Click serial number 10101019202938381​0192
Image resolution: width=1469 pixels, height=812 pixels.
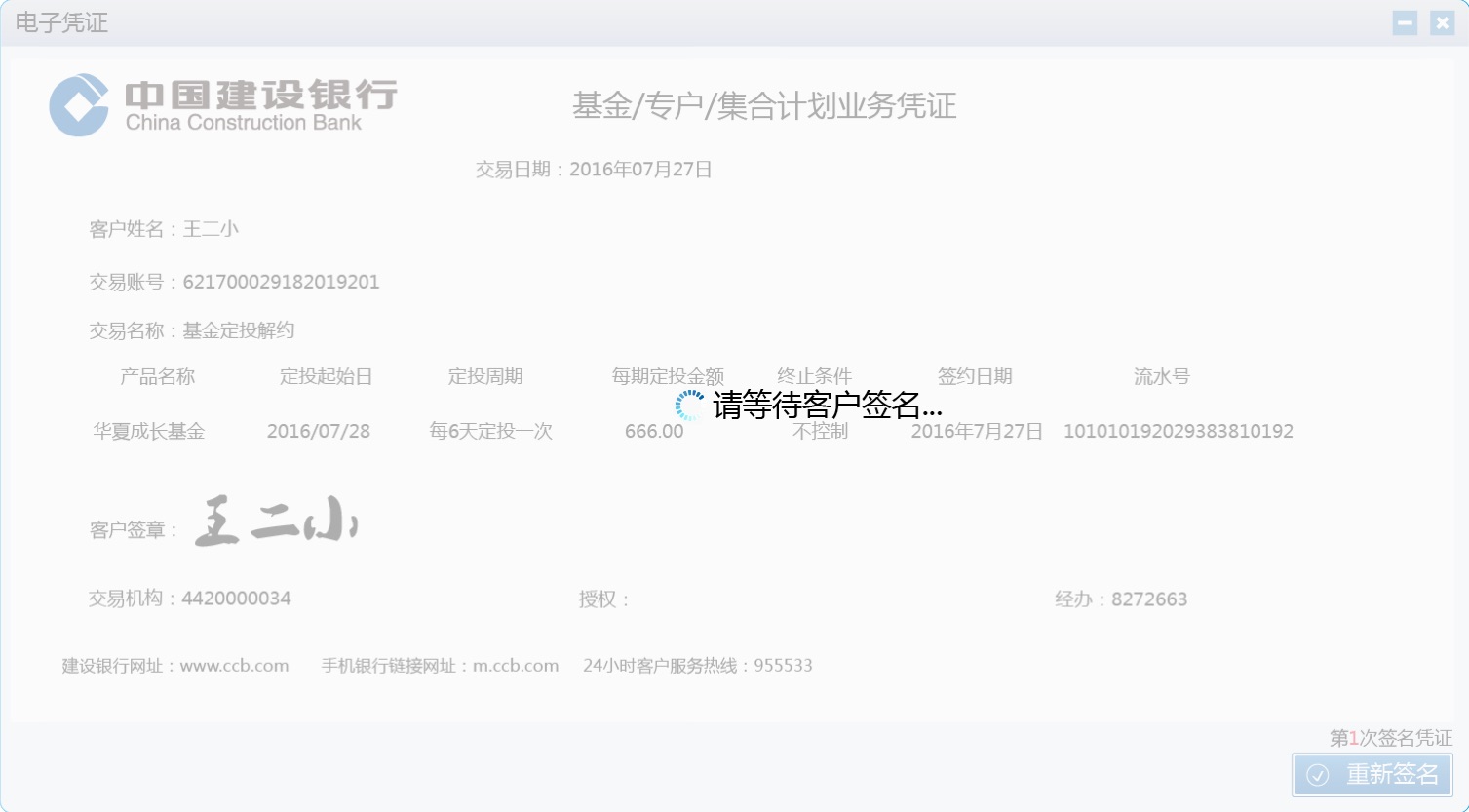coord(1179,431)
